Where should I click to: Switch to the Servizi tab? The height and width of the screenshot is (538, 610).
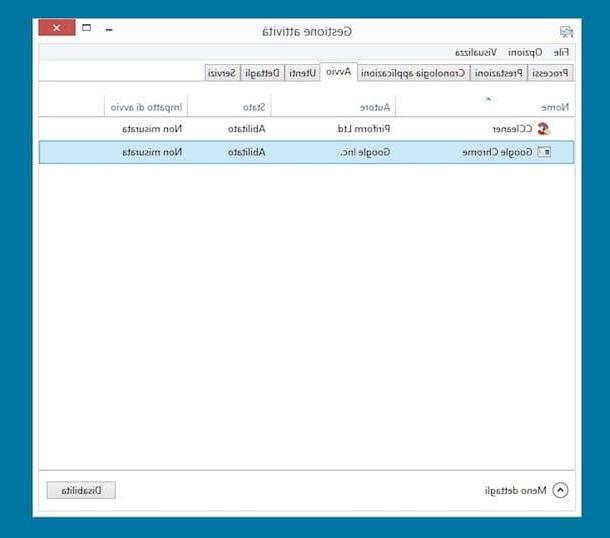coord(222,73)
